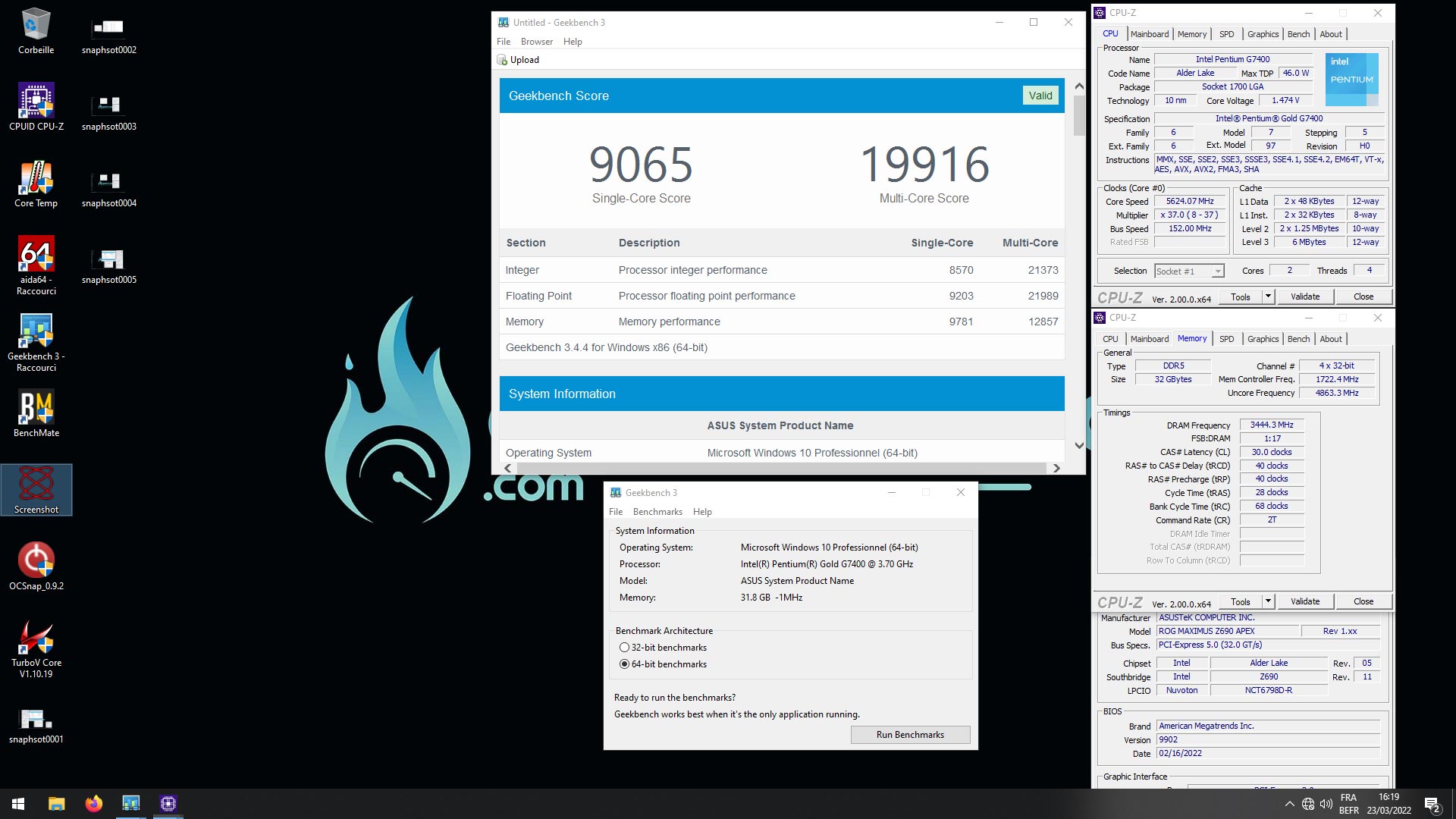Screen dimensions: 1456x819
Task: Open the OCSnap_0.9.2 desktop icon
Action: coord(36,566)
